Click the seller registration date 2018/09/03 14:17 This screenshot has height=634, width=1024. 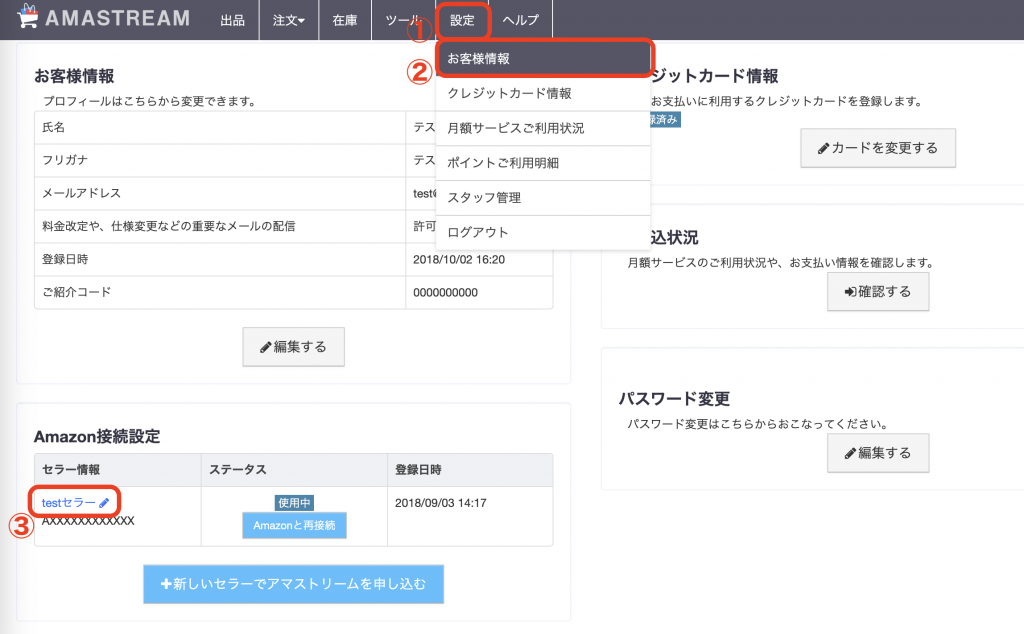pos(441,503)
